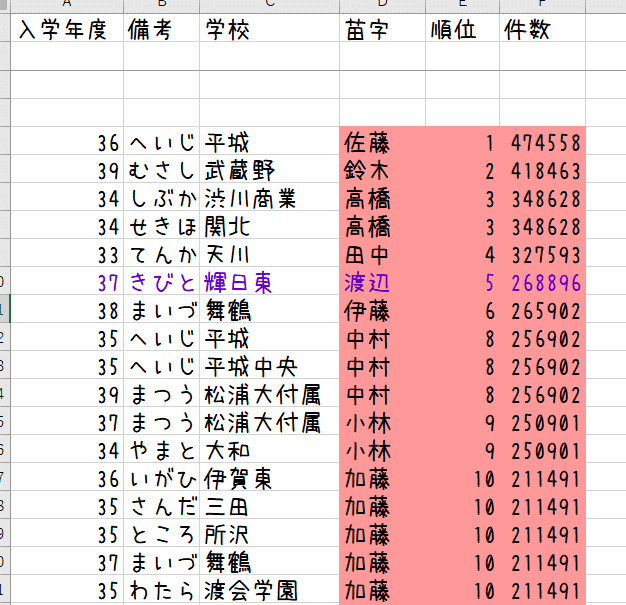Click the school cell 伊賀東

(269, 477)
